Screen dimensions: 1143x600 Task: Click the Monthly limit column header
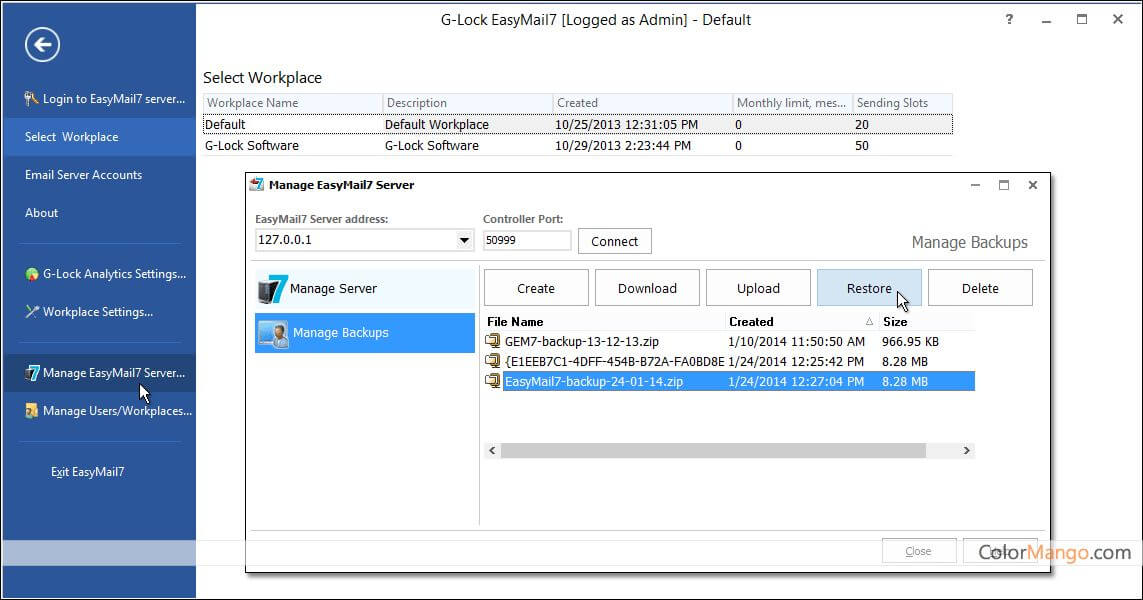[792, 103]
